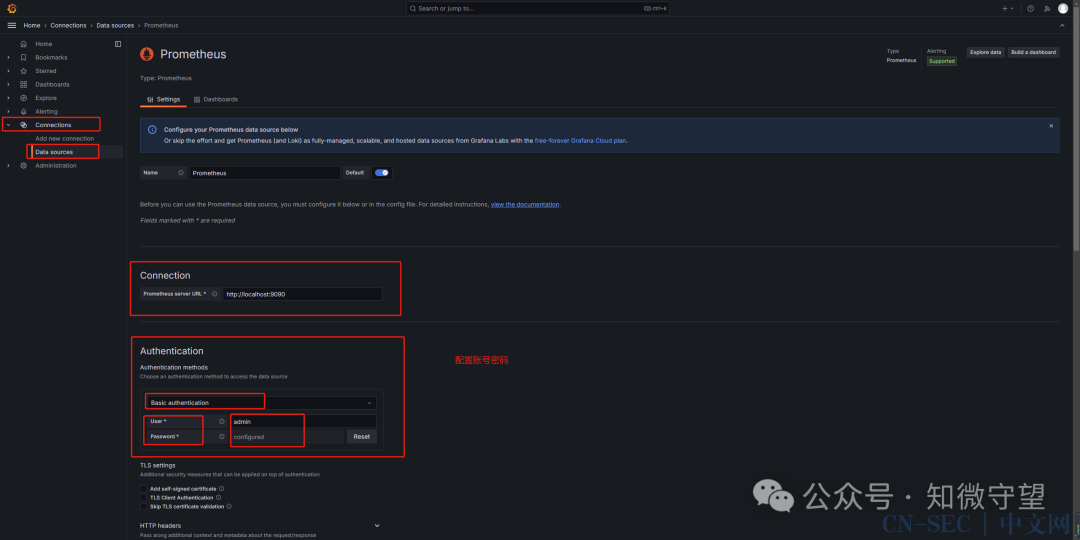Expand the Bookmarks sidebar section
The image size is (1080, 540).
(8, 57)
